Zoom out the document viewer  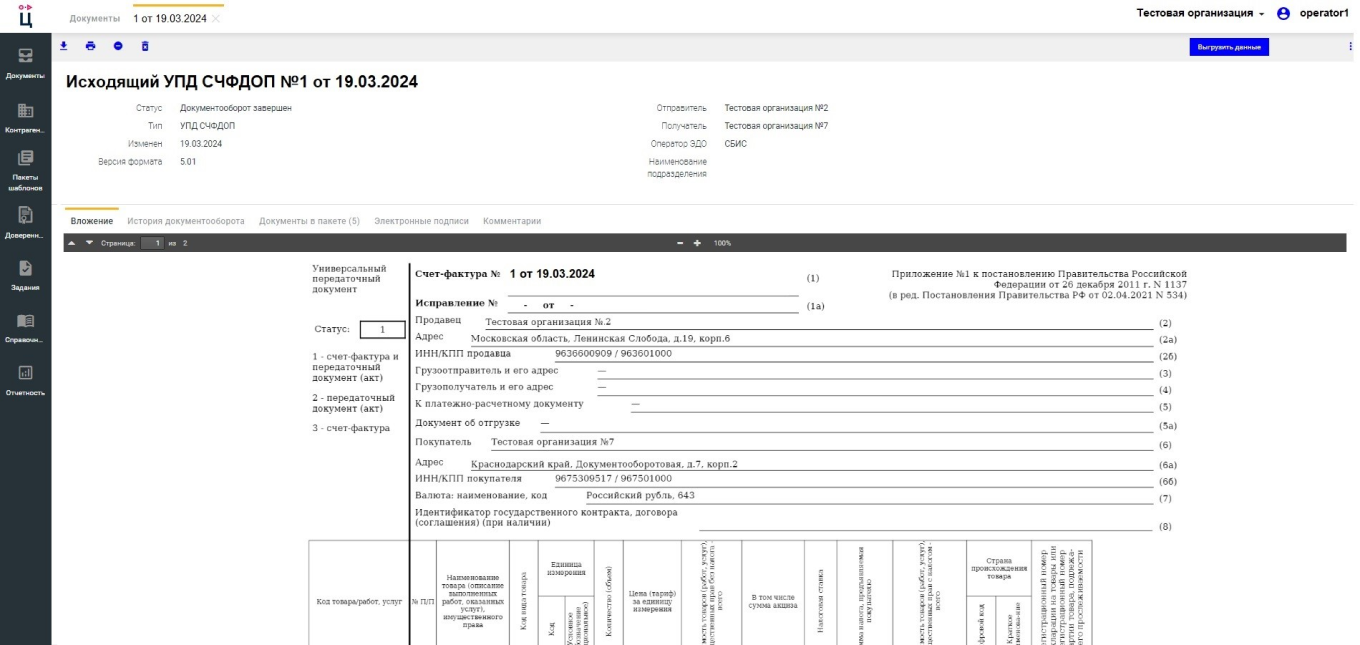pos(681,243)
